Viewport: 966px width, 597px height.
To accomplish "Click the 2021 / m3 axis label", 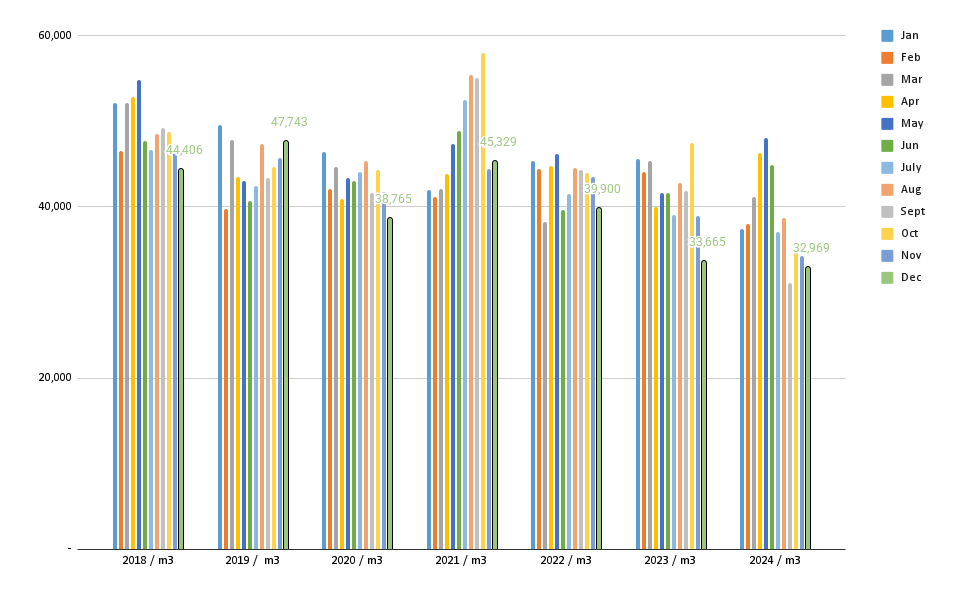I will click(461, 561).
